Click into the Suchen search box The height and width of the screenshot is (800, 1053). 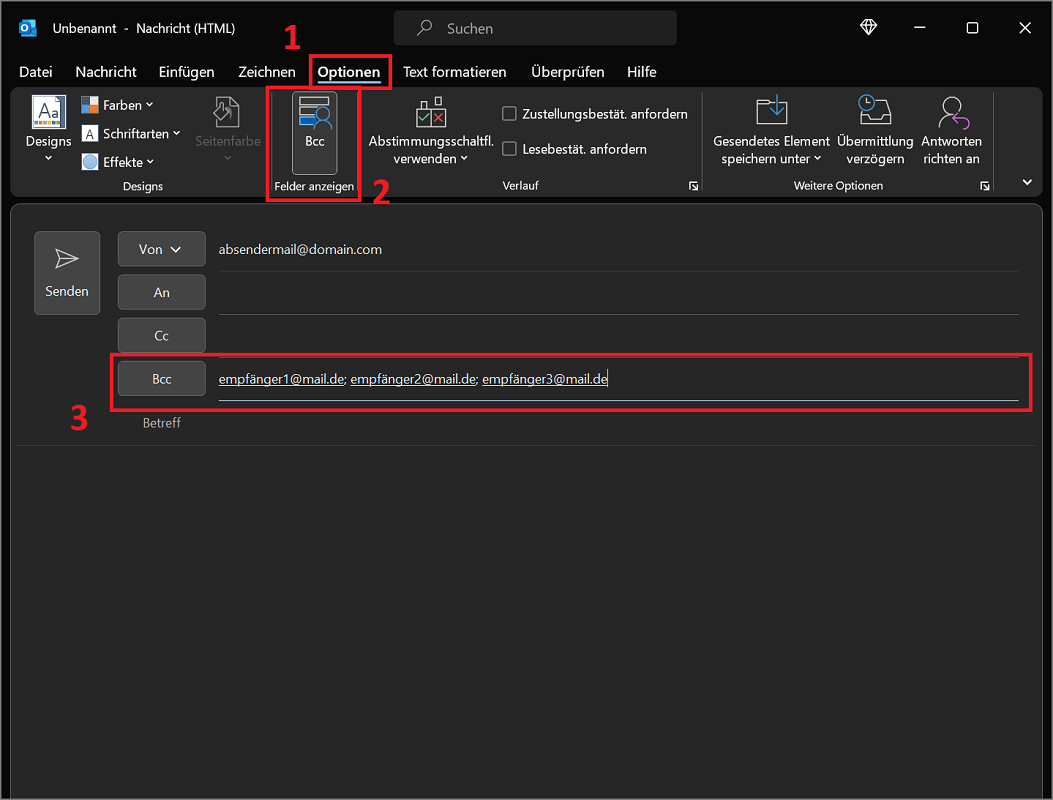[535, 28]
